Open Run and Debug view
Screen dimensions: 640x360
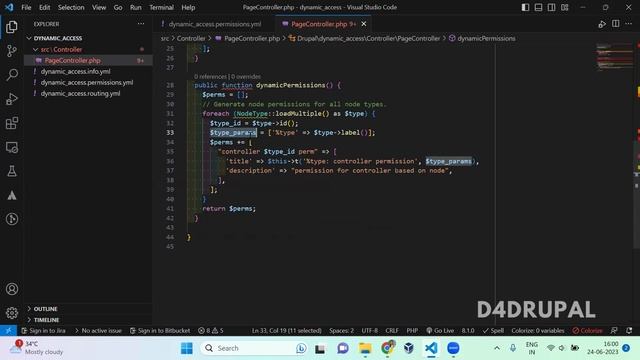click(12, 99)
